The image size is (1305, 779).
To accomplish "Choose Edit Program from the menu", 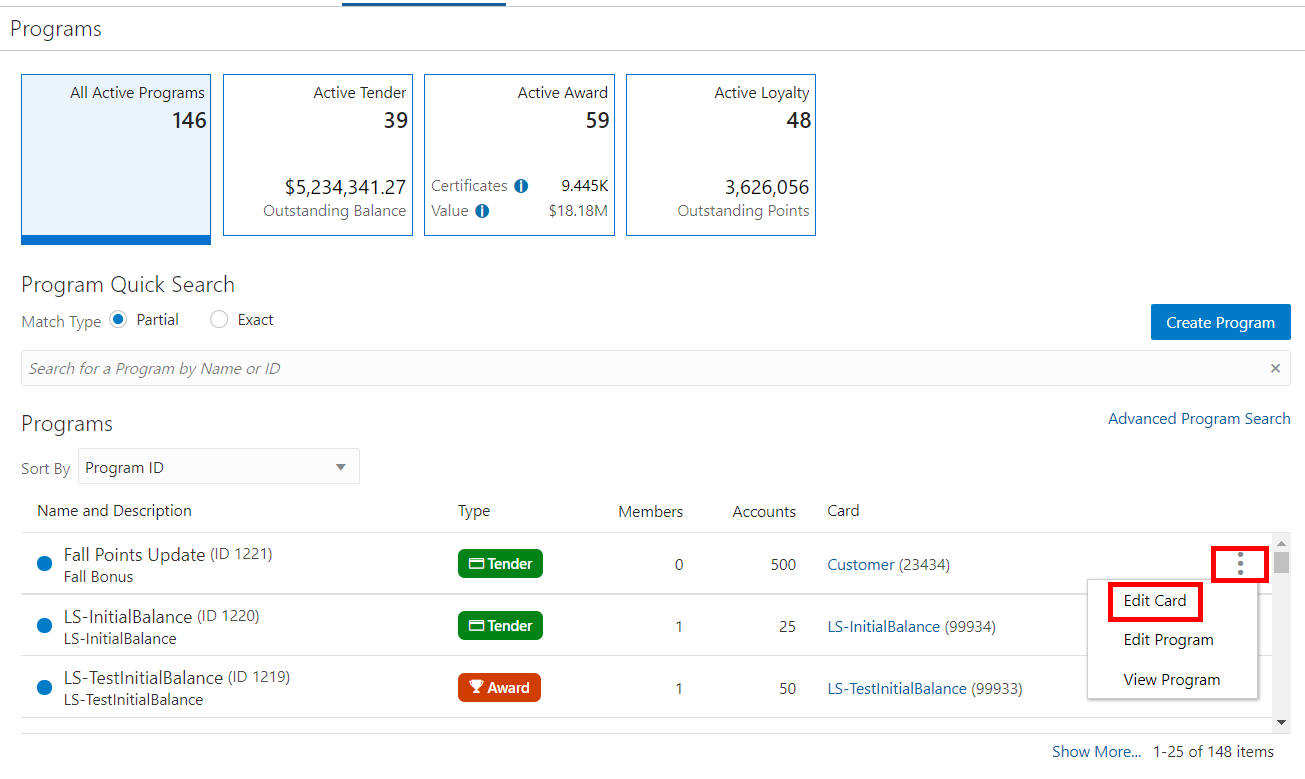I will [1168, 640].
